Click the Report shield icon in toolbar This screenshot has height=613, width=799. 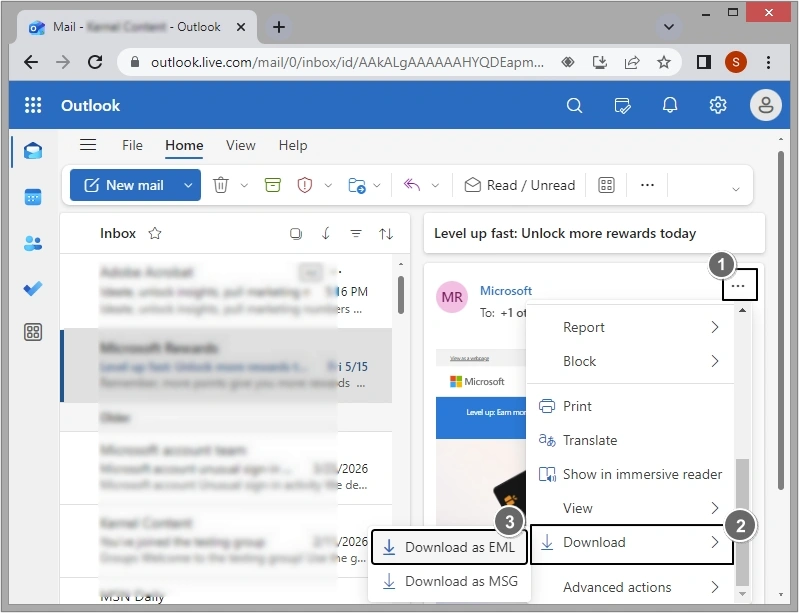[x=305, y=185]
